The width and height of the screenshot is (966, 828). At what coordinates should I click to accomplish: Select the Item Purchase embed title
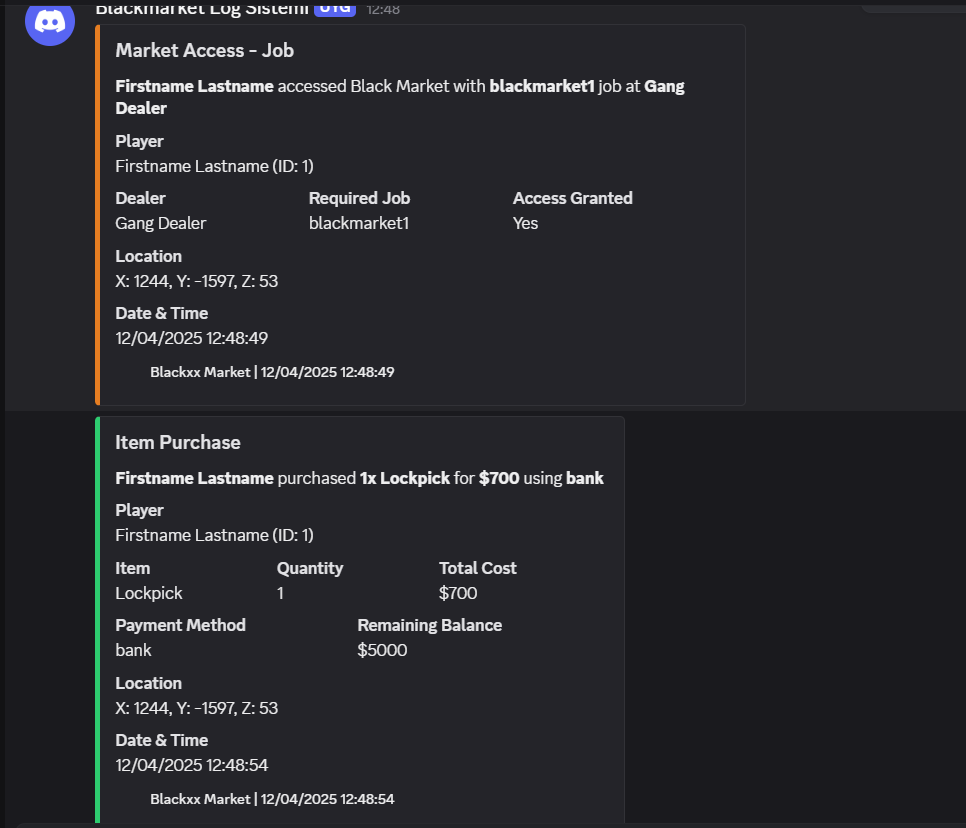(x=178, y=442)
